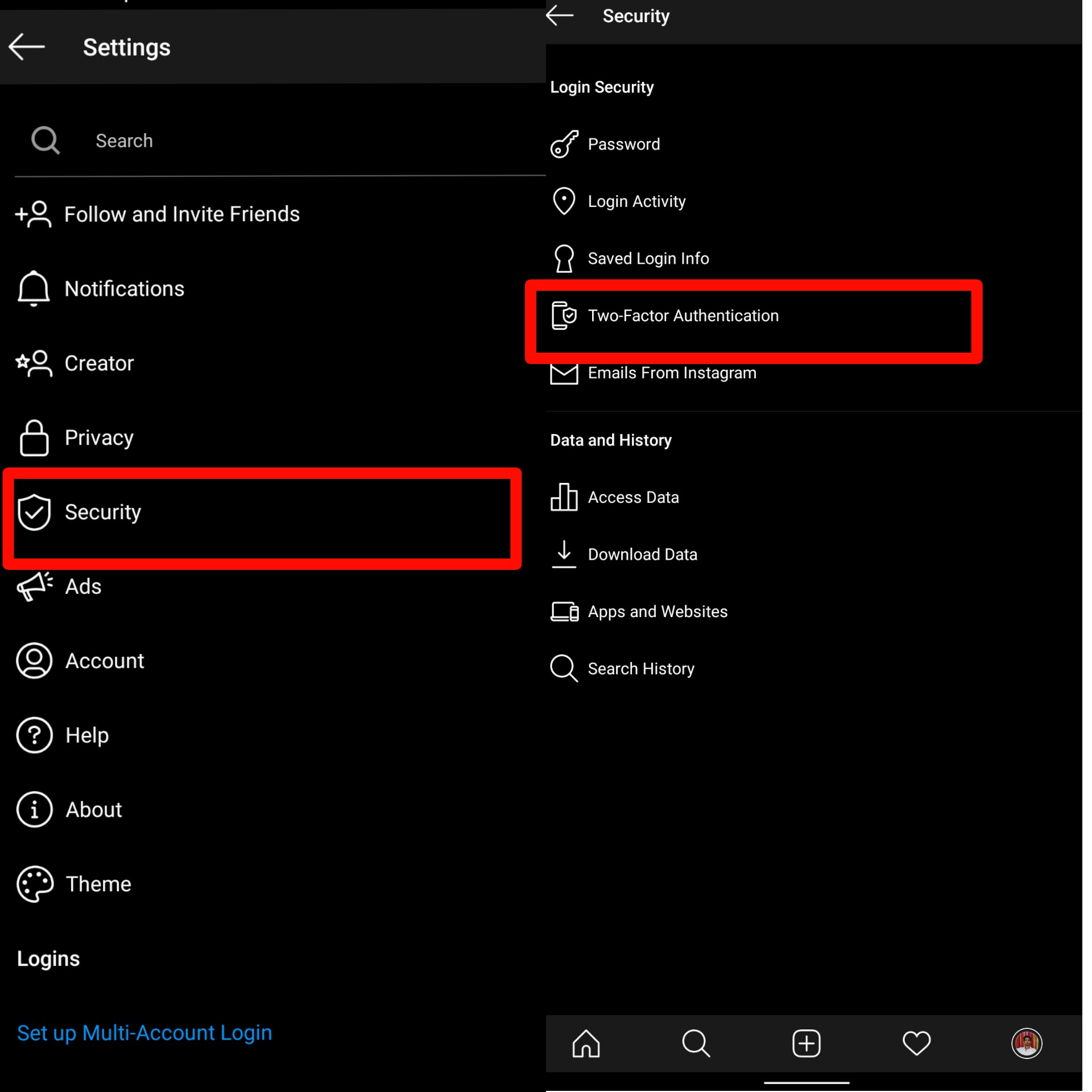Image resolution: width=1092 pixels, height=1092 pixels.
Task: Open Download Data option
Action: (642, 554)
